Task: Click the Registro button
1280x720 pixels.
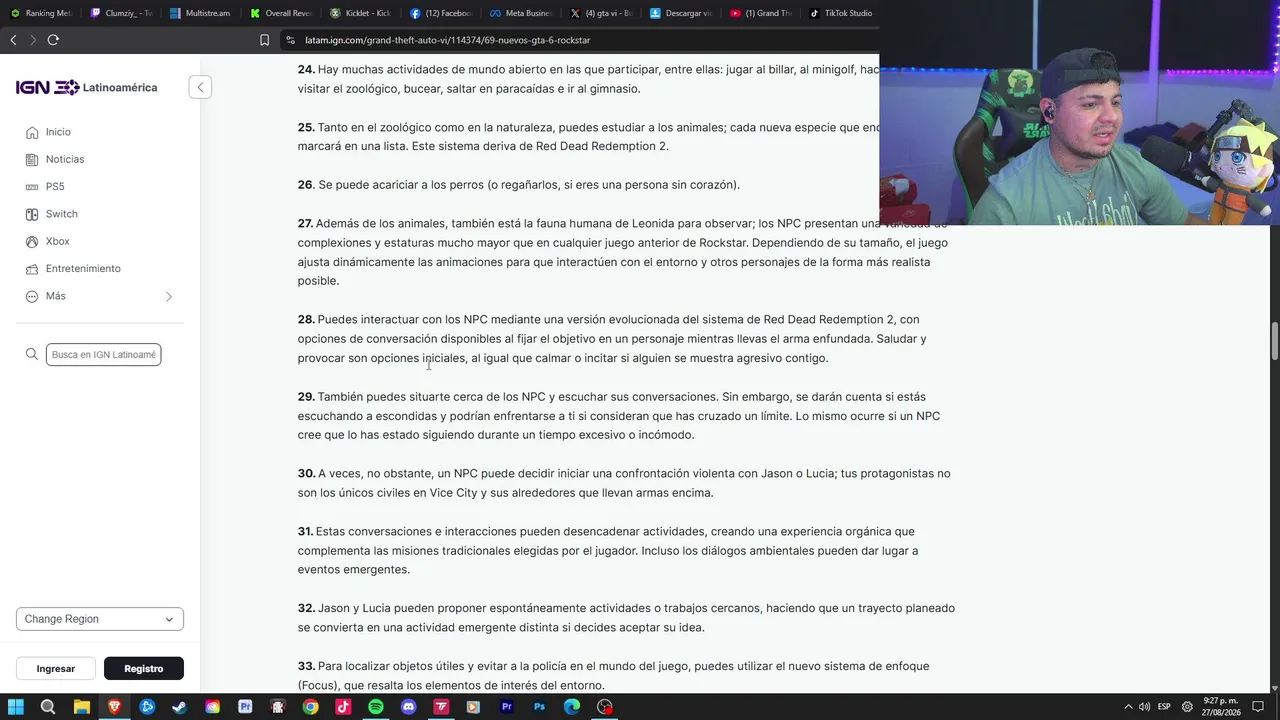Action: pyautogui.click(x=144, y=669)
